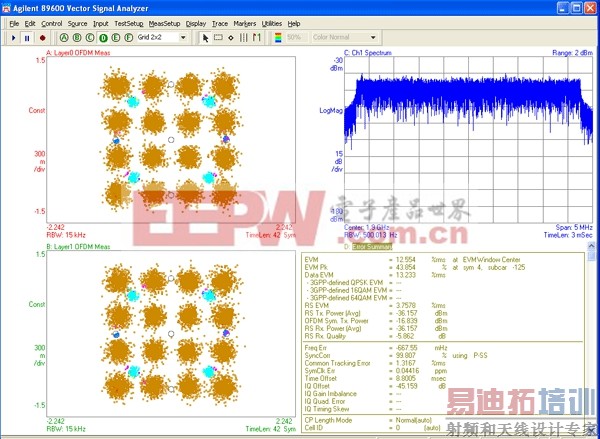600x439 pixels.
Task: Click the 'Range: 2 dBm' label
Action: [572, 53]
